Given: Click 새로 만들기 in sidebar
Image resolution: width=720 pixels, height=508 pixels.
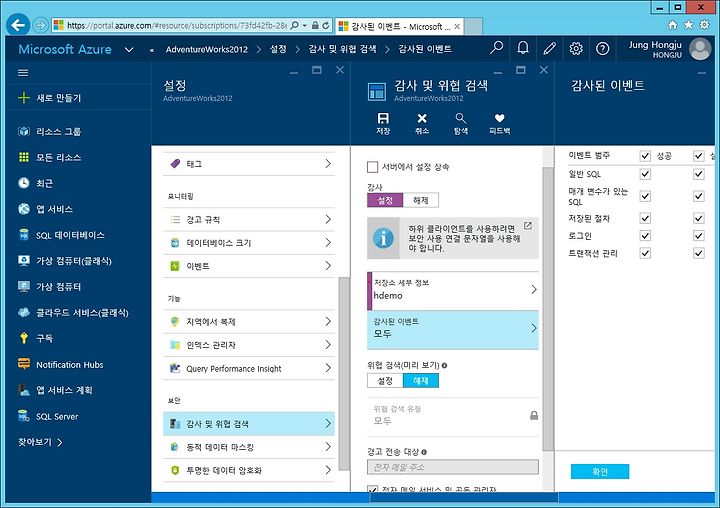Looking at the screenshot, I should tap(49, 98).
